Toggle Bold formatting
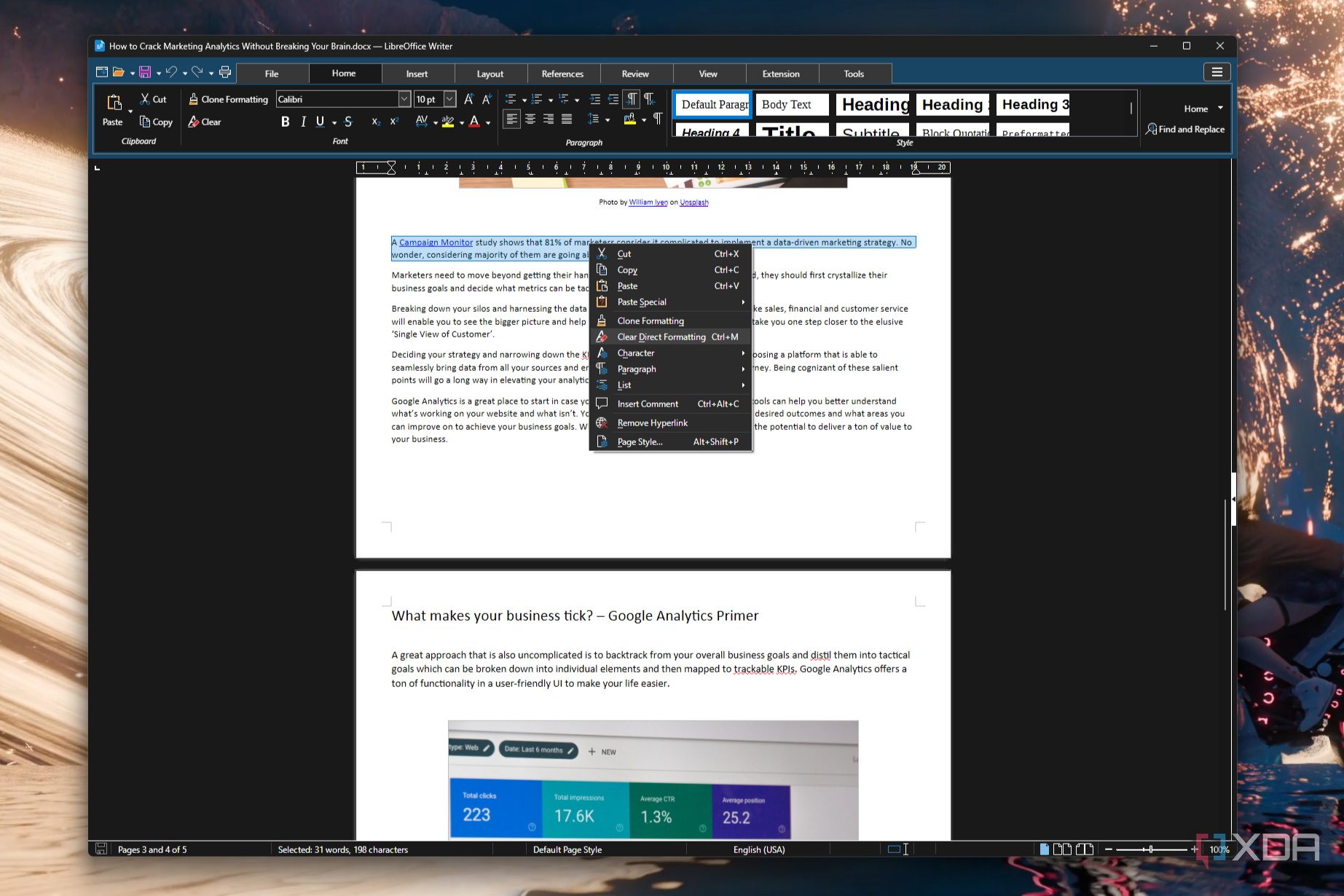Image resolution: width=1344 pixels, height=896 pixels. click(286, 122)
